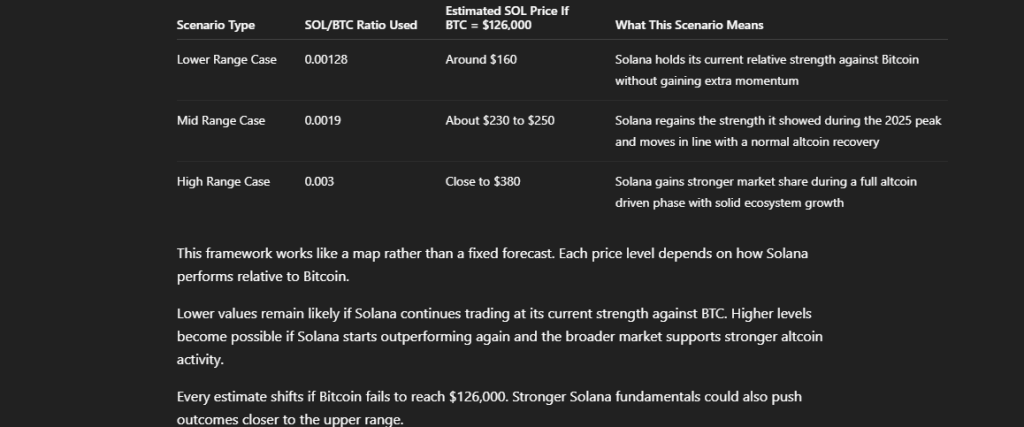The image size is (1024, 427).
Task: Click the "Close to $380" price cell
Action: (x=482, y=182)
